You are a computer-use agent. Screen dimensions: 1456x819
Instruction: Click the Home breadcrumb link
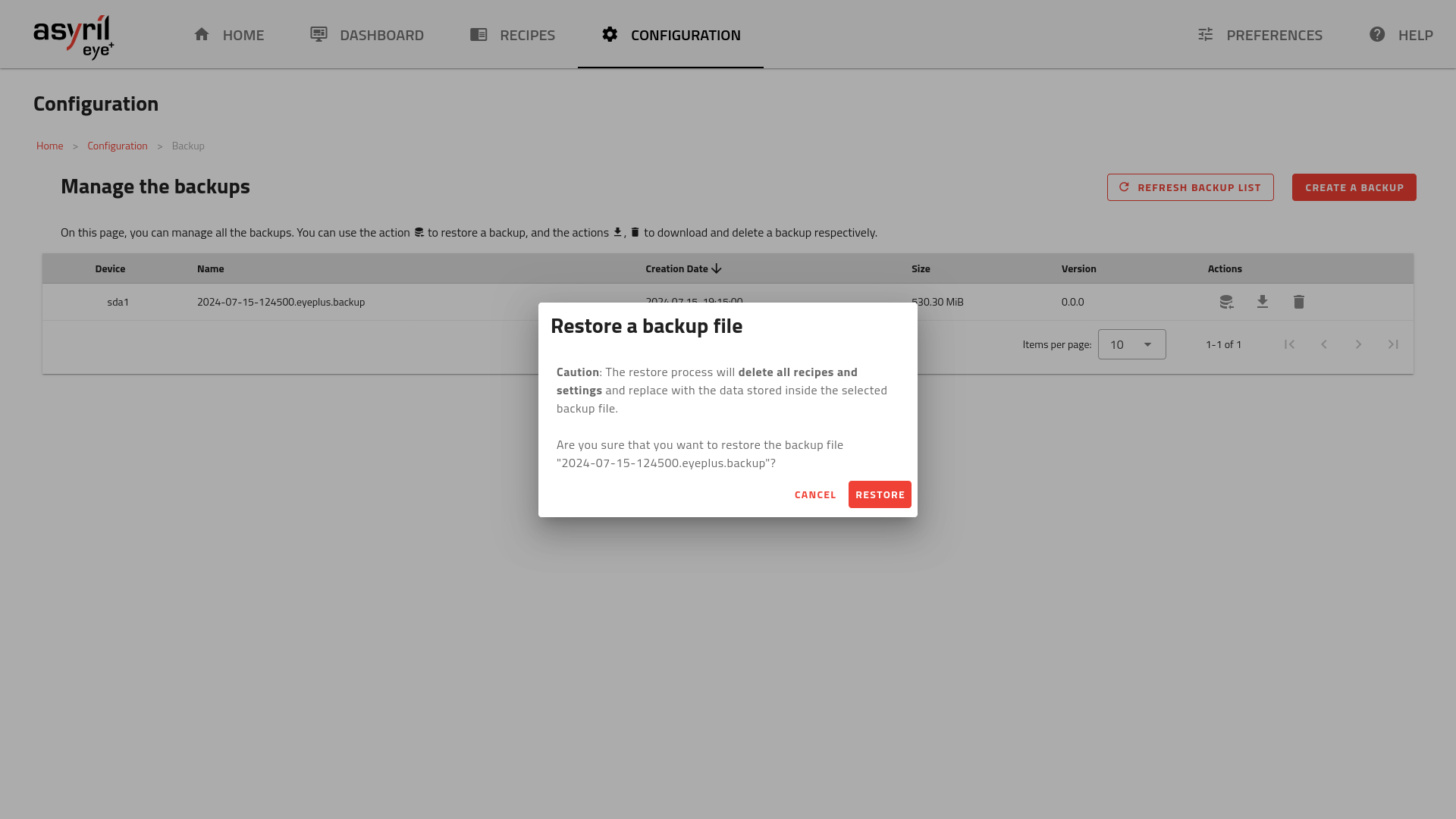[50, 146]
